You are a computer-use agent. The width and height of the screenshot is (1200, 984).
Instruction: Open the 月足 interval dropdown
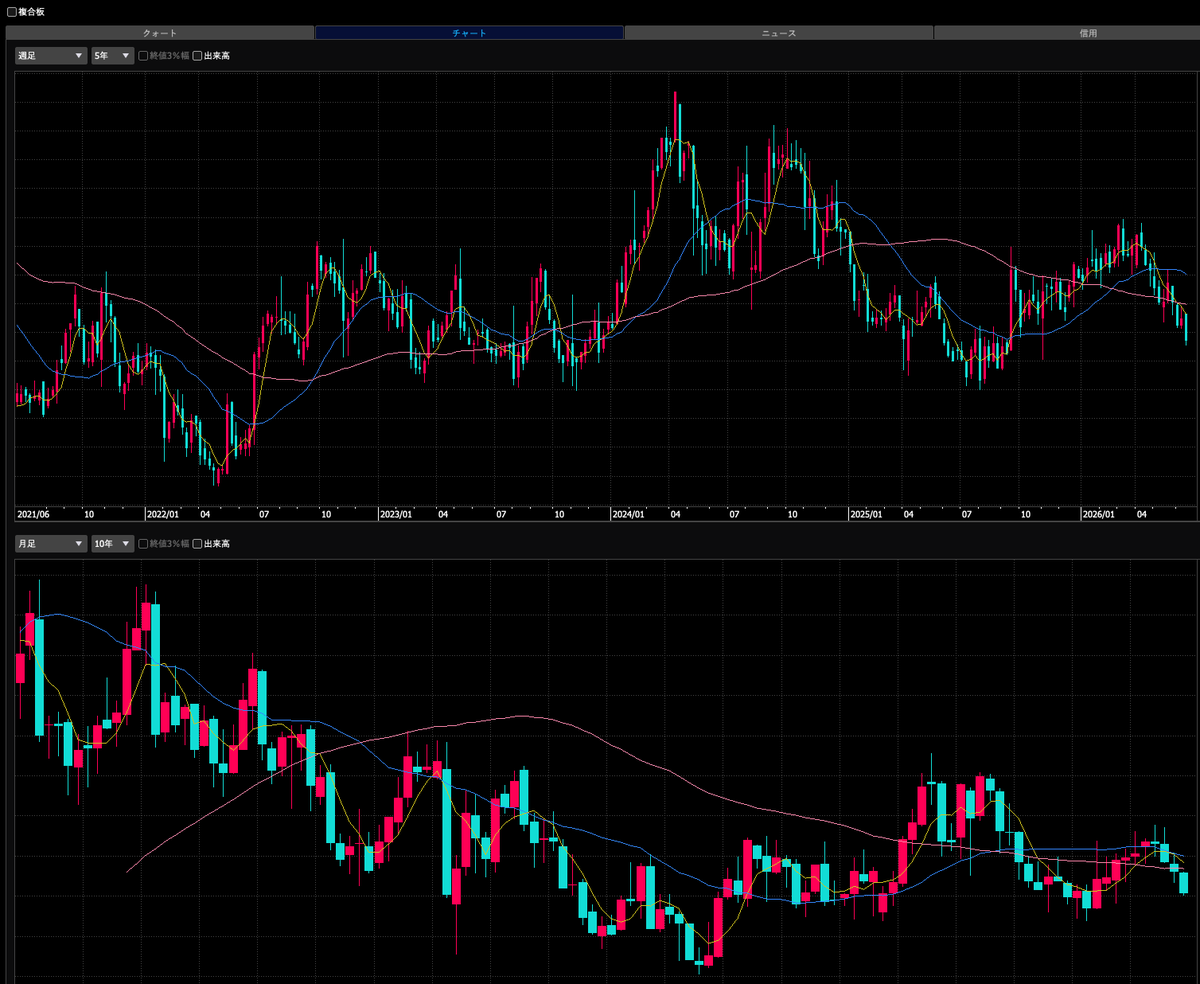point(51,543)
